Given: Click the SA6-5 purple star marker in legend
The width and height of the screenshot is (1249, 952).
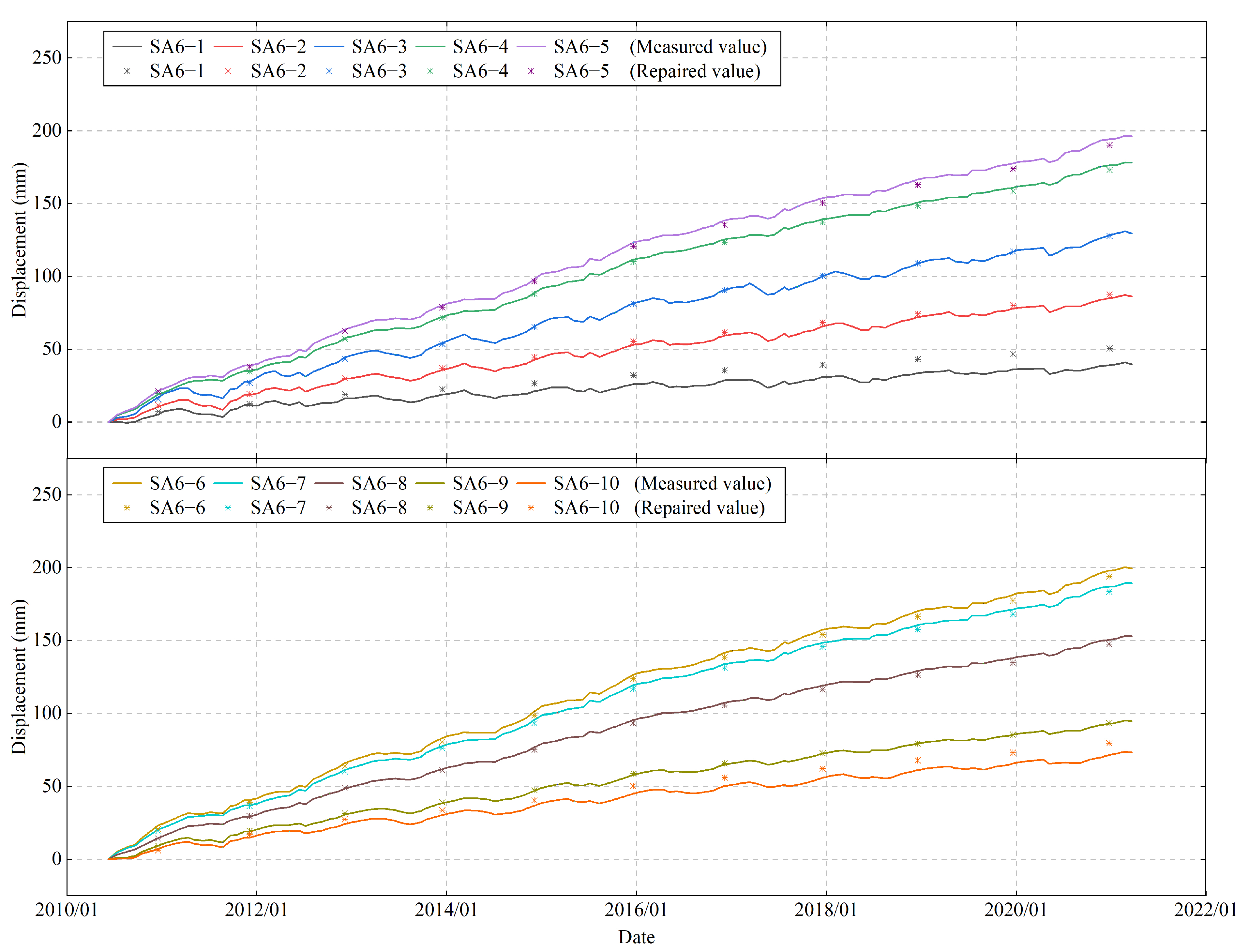Looking at the screenshot, I should click(531, 71).
